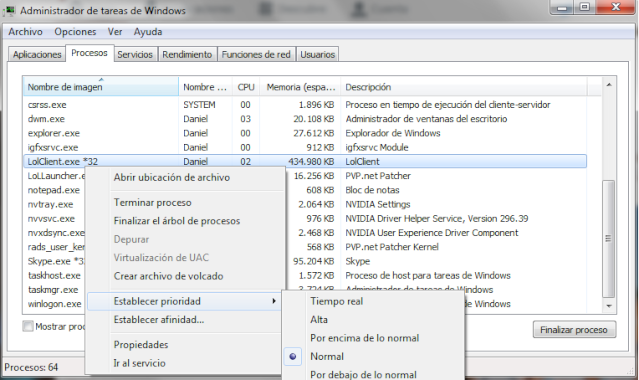This screenshot has width=639, height=380.
Task: Sort by Nombre de imagen column
Action: 101,87
